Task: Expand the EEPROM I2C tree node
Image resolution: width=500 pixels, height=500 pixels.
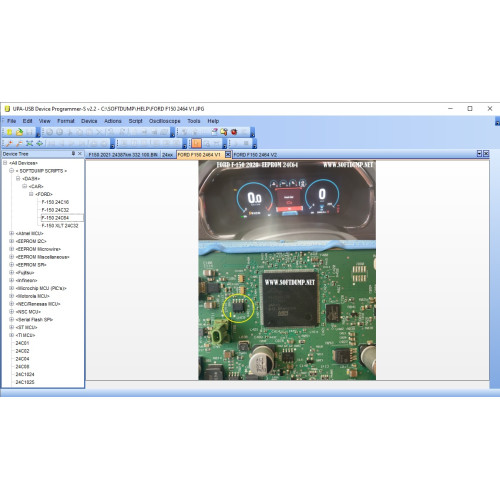Action: 11,241
